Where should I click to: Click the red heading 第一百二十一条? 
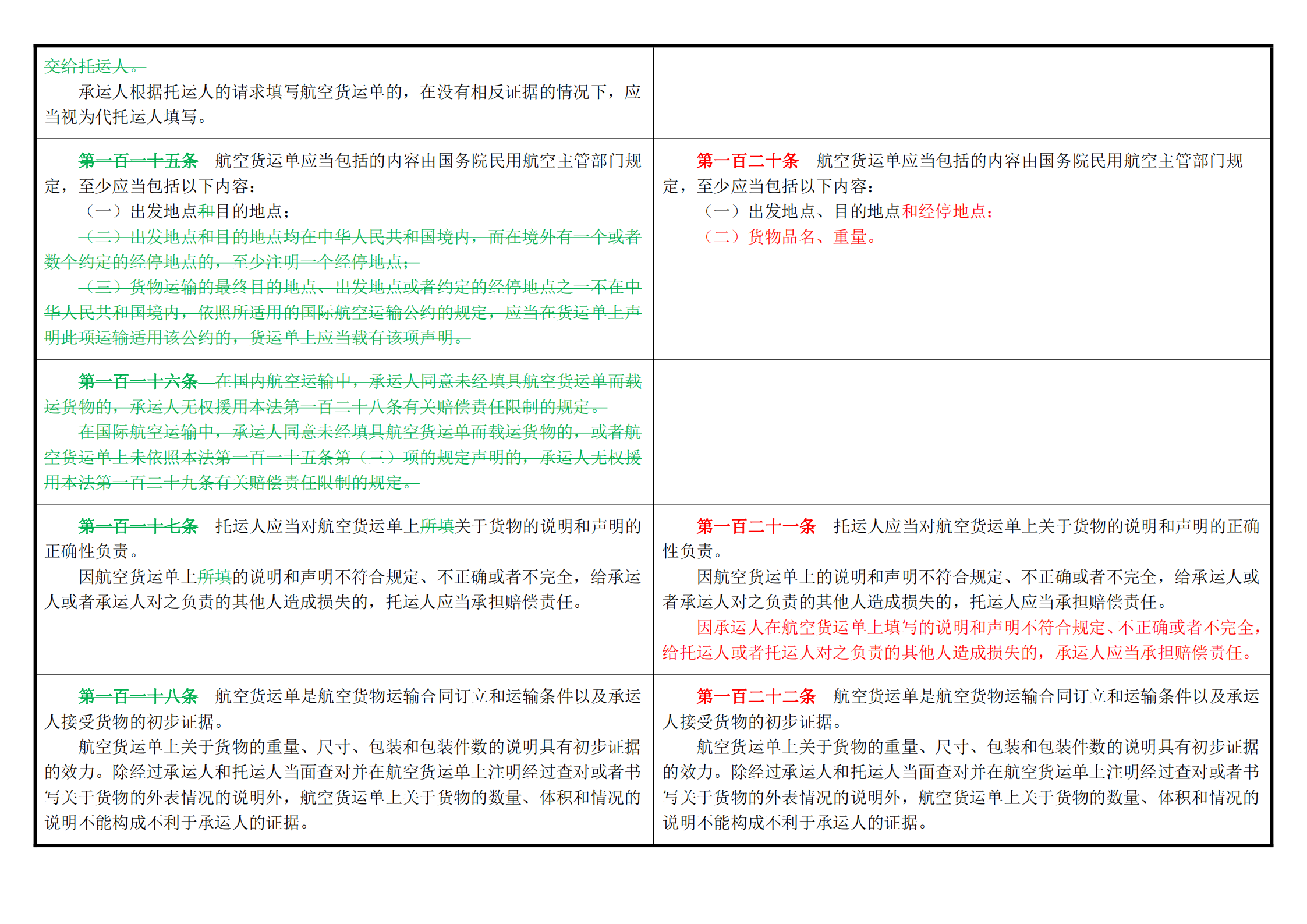point(756,526)
